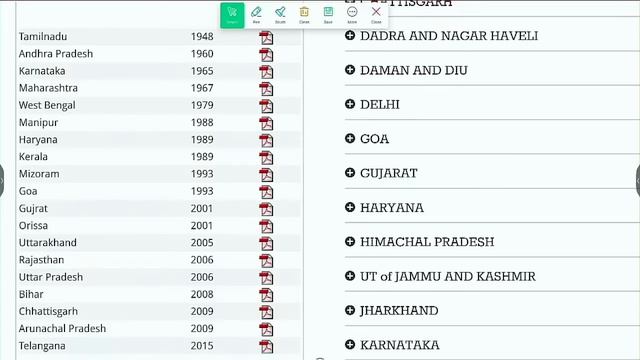Expand the GUJARAT accordion plus icon

pyautogui.click(x=350, y=172)
